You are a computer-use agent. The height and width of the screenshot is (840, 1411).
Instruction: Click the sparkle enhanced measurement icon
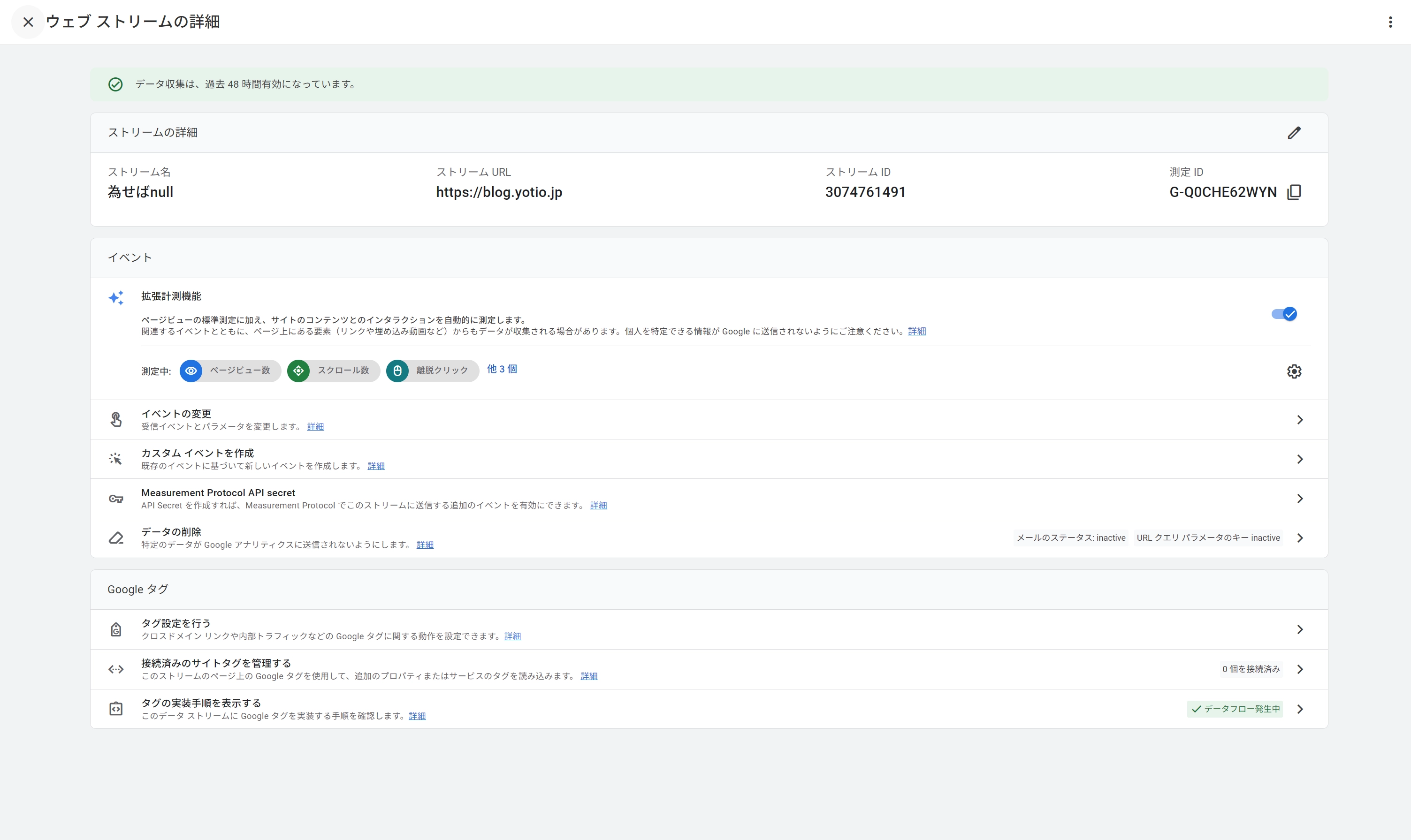tap(116, 298)
